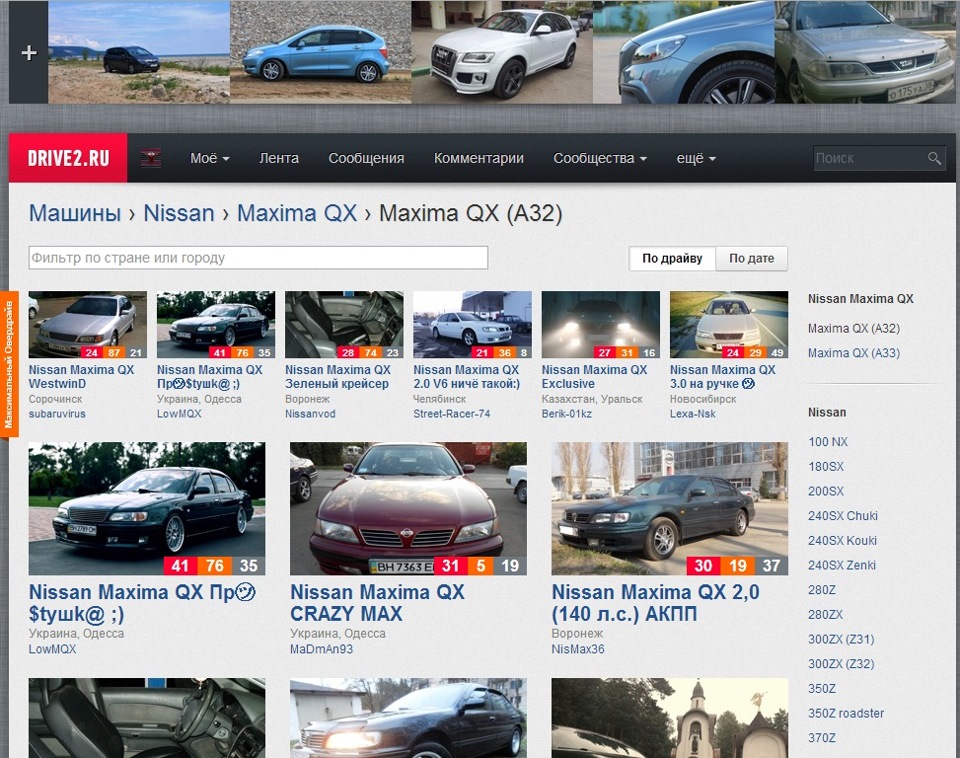Open user Berik-01kz profile
The image size is (960, 758).
click(x=566, y=414)
